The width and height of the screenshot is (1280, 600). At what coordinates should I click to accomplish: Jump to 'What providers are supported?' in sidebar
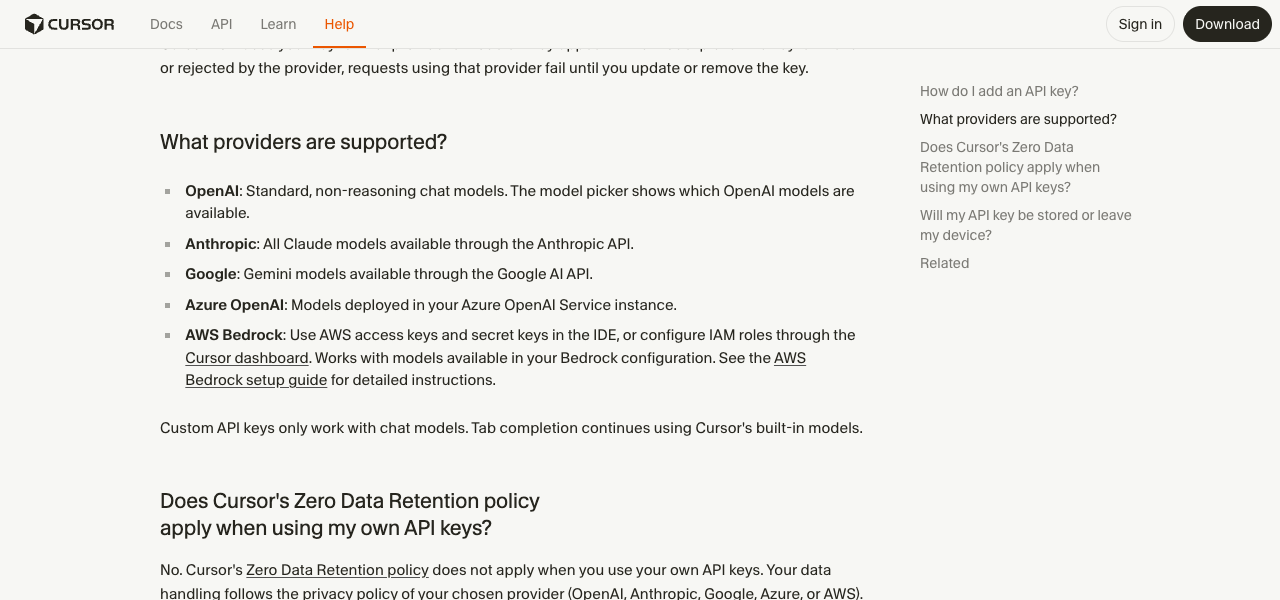click(x=1018, y=119)
